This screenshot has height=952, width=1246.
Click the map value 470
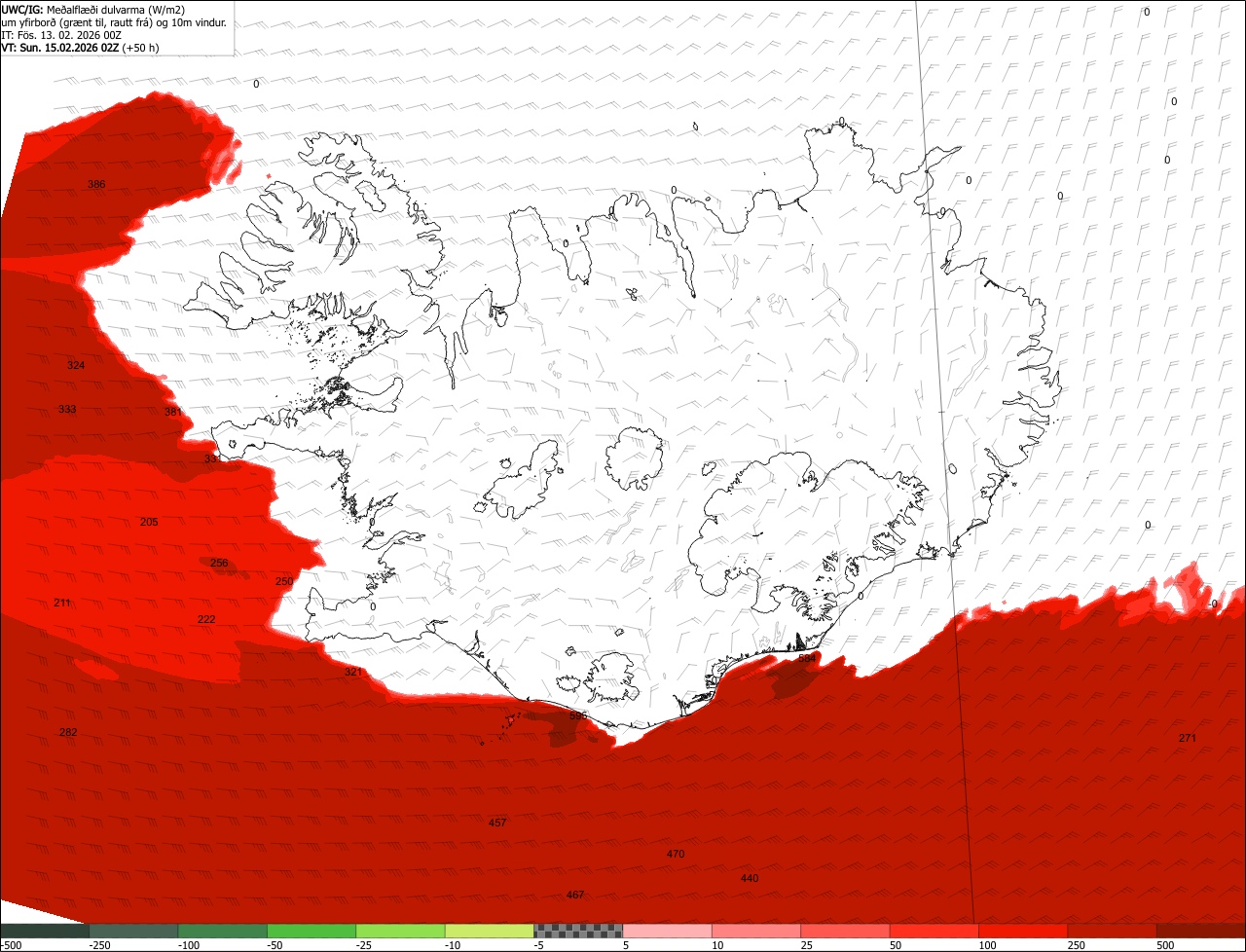[676, 854]
